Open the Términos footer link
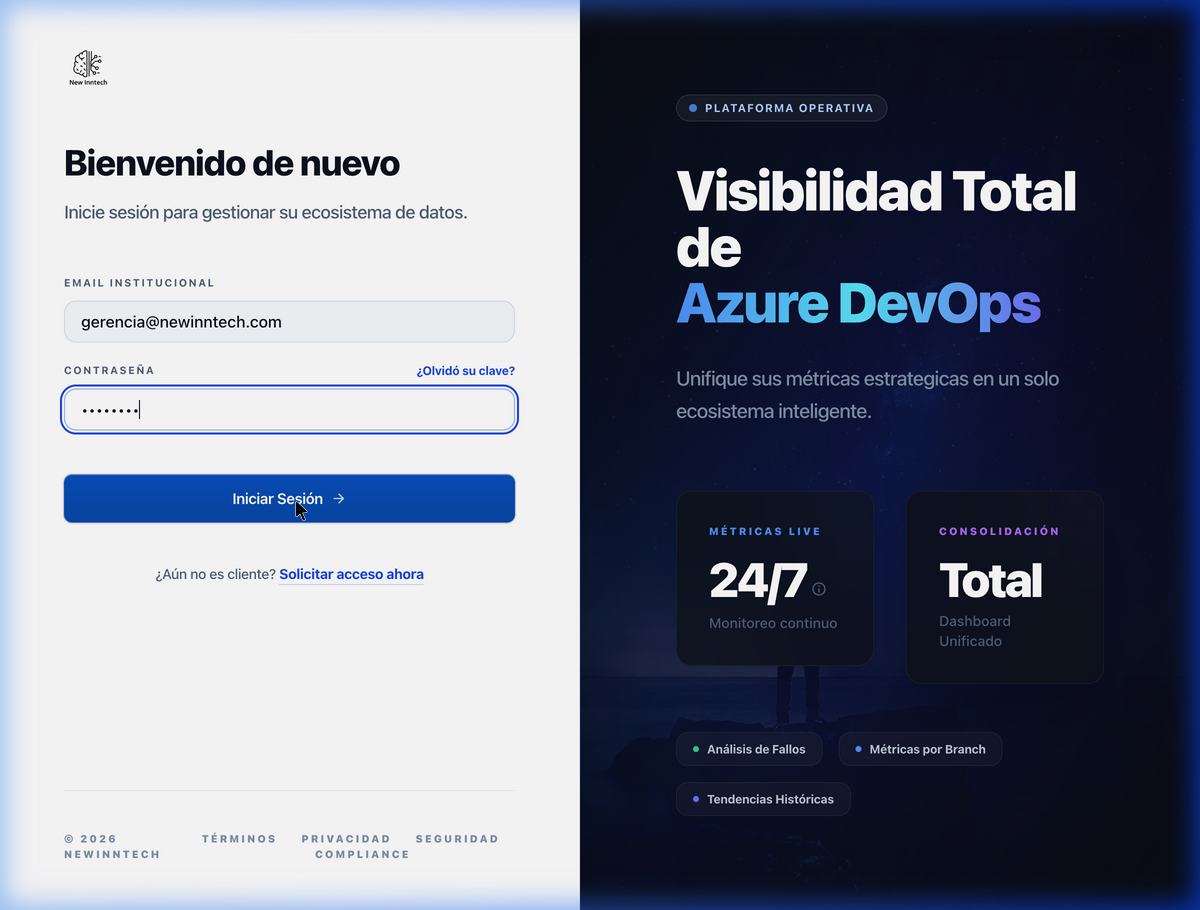 239,839
